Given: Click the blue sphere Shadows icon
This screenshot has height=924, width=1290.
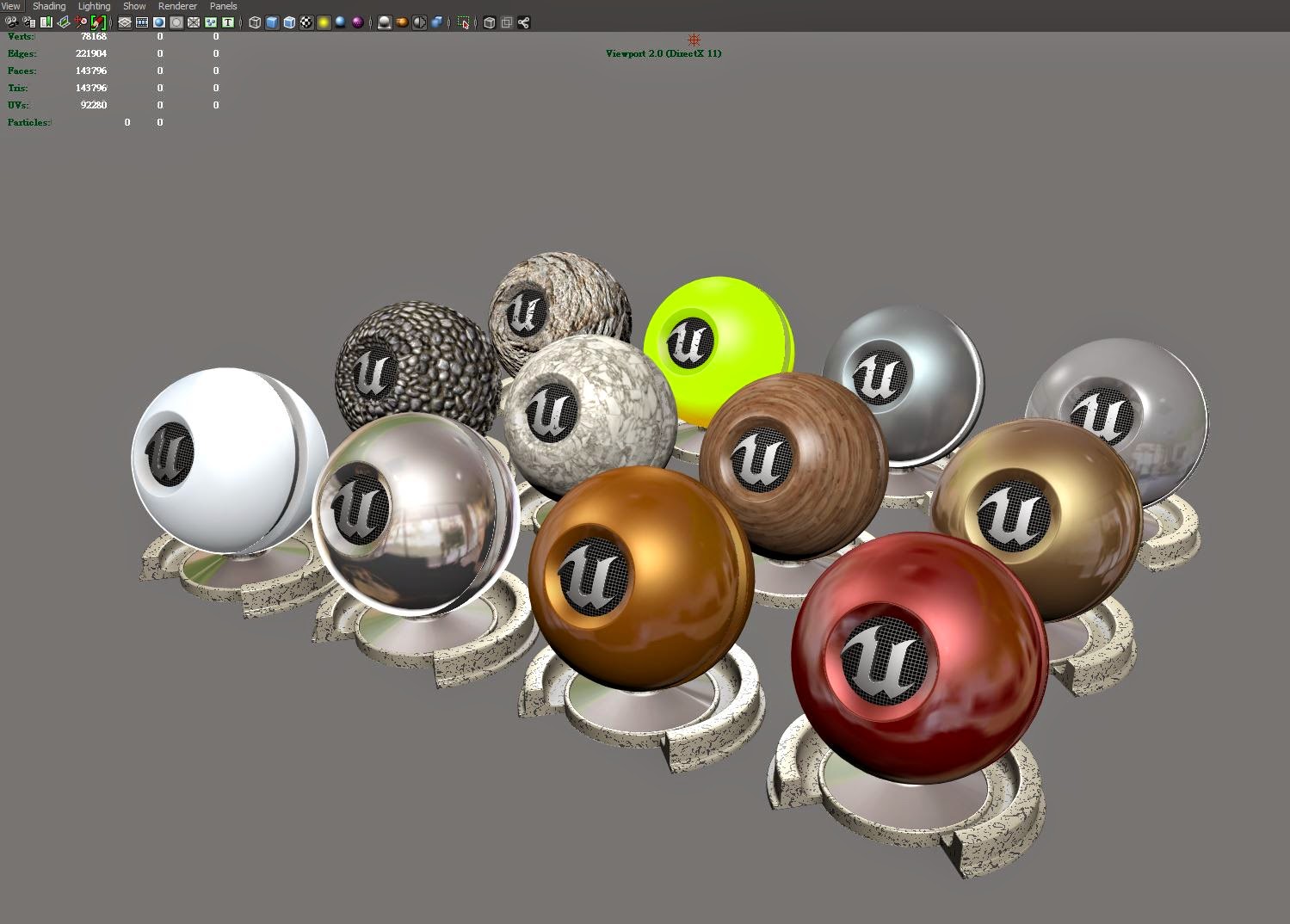Looking at the screenshot, I should (x=341, y=22).
